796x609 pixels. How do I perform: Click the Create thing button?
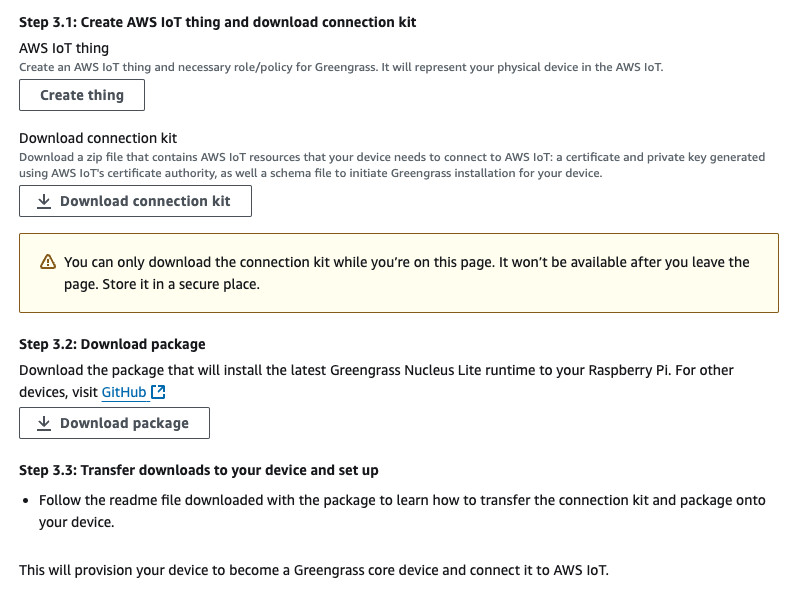[82, 95]
